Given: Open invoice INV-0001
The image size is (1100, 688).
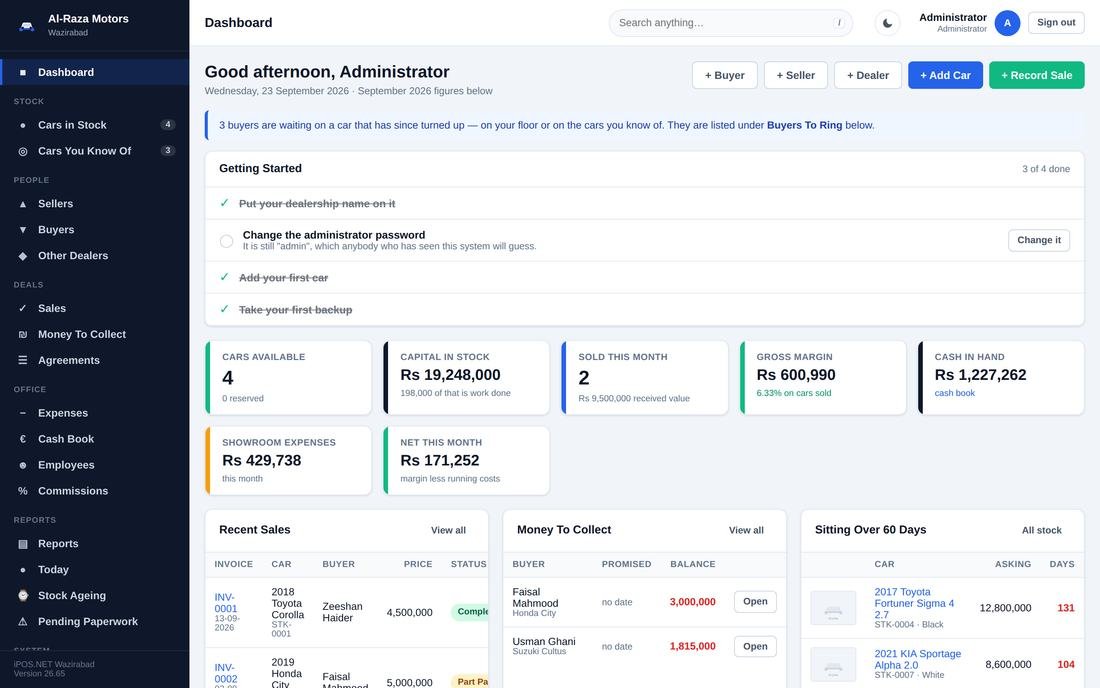Looking at the screenshot, I should (226, 603).
